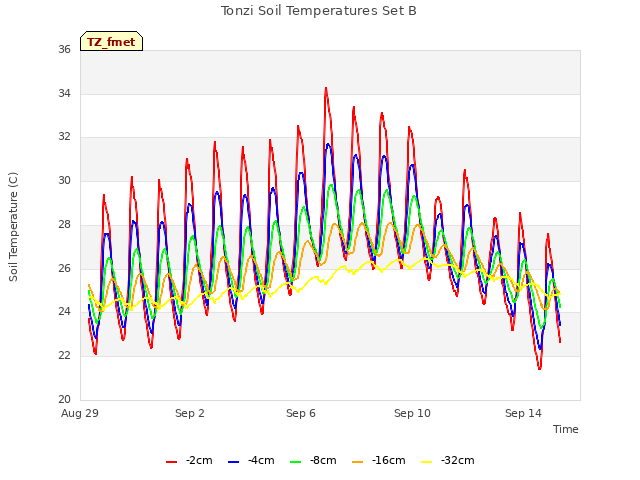The image size is (640, 480).
Task: Select the yellow -32cm legend swatch
Action: pos(427,462)
